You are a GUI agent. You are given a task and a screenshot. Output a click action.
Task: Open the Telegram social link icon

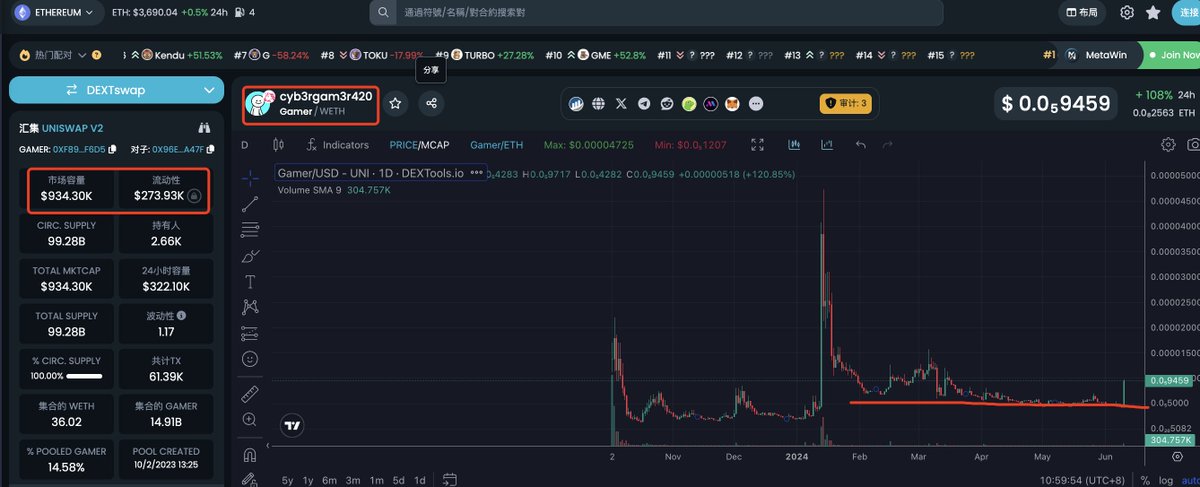click(644, 103)
